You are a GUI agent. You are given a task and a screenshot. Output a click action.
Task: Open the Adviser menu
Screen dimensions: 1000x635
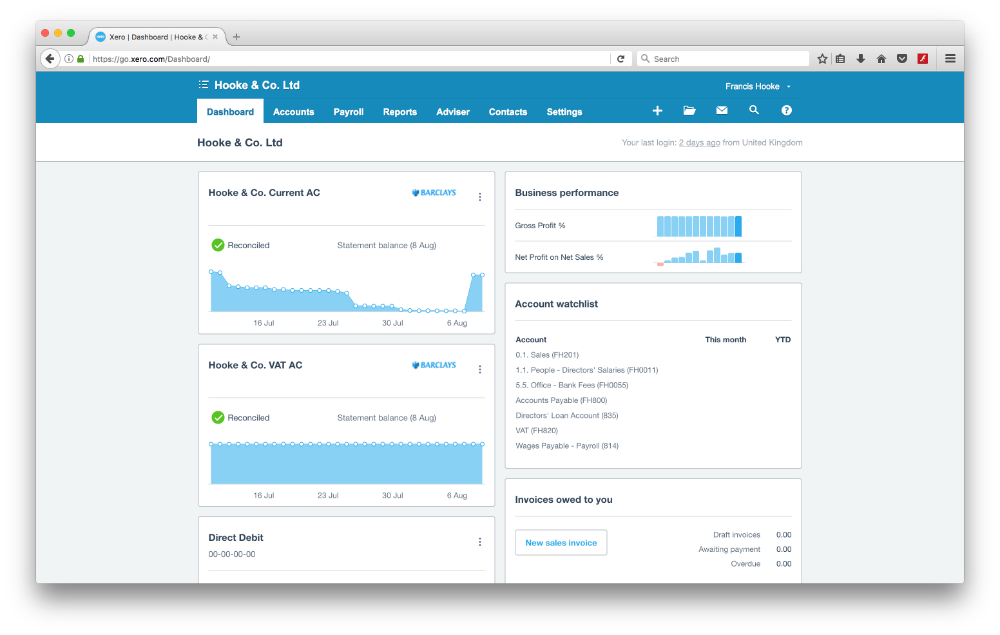click(453, 112)
